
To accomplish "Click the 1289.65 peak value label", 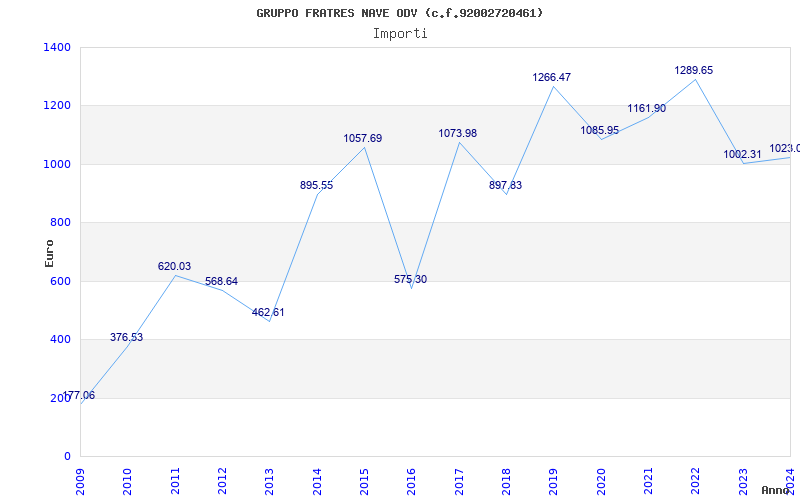I will 694,70.
